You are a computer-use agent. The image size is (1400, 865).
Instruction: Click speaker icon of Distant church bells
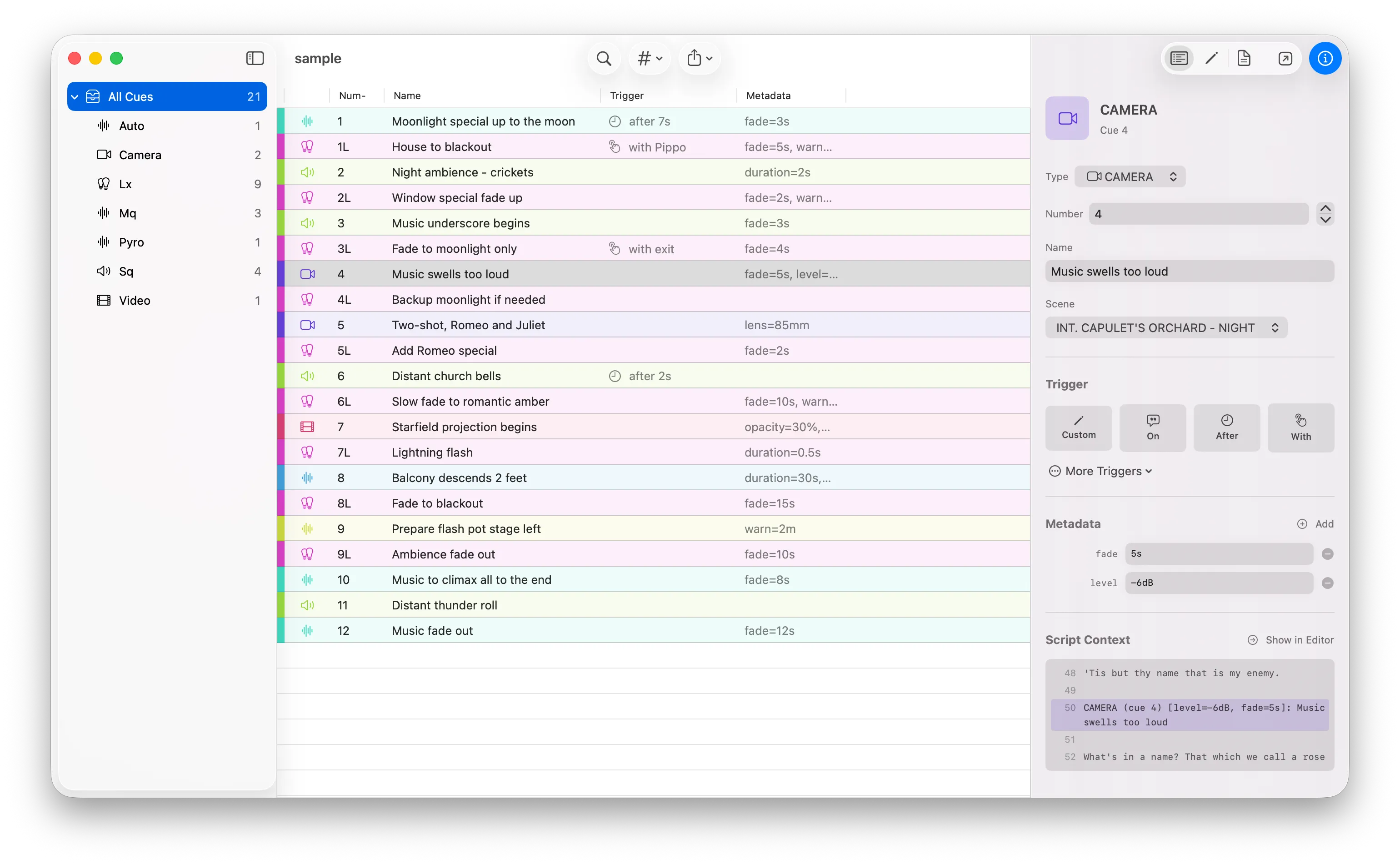point(308,376)
